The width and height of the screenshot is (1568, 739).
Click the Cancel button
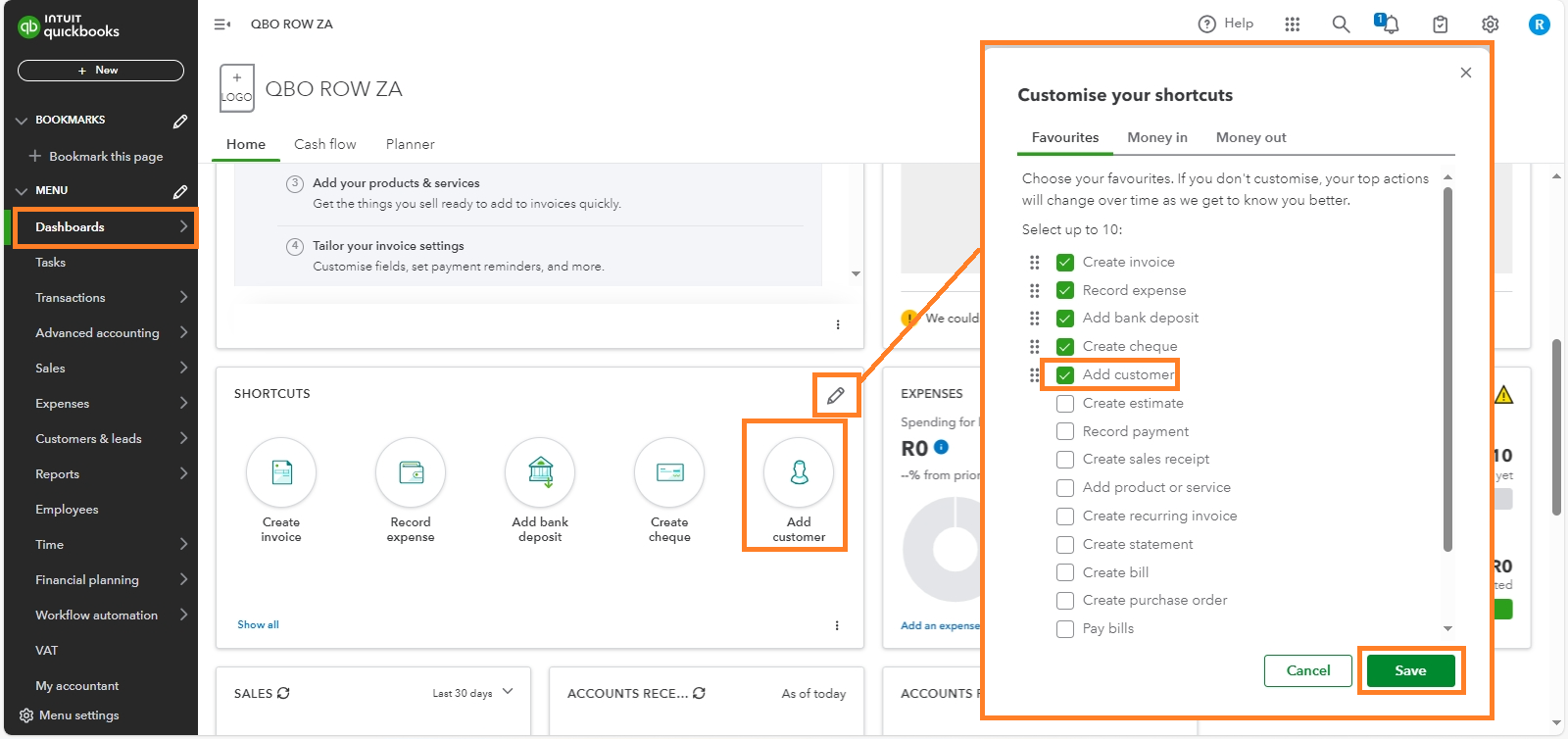[x=1308, y=670]
